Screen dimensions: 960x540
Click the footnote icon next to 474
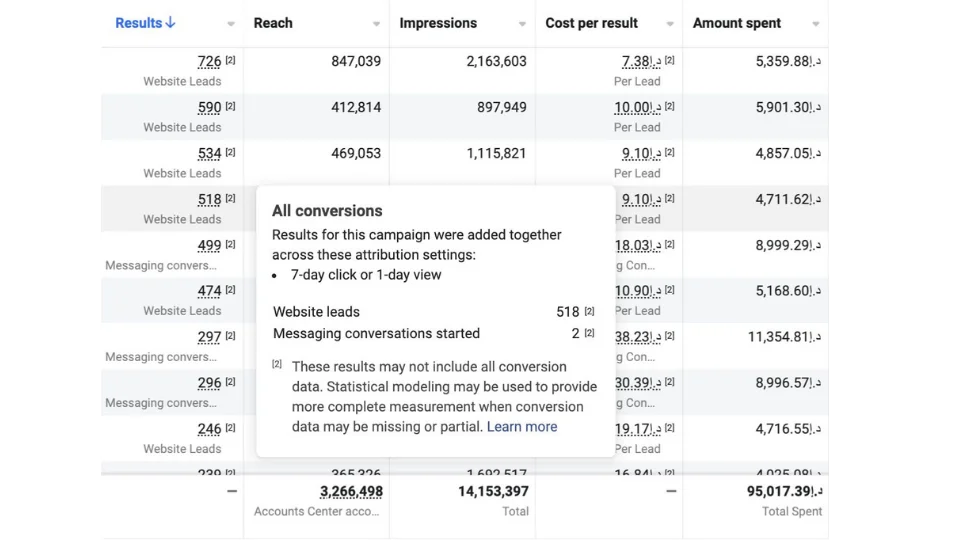230,290
